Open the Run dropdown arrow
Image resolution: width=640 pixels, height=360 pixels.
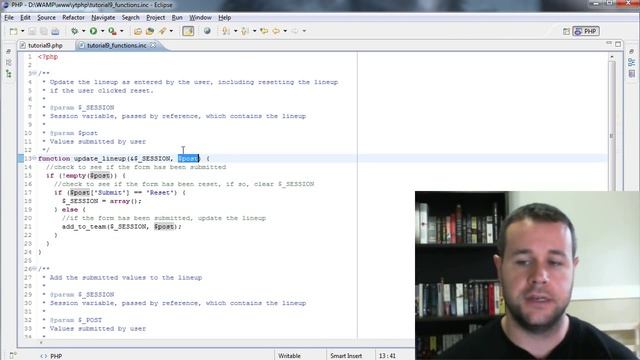(102, 31)
